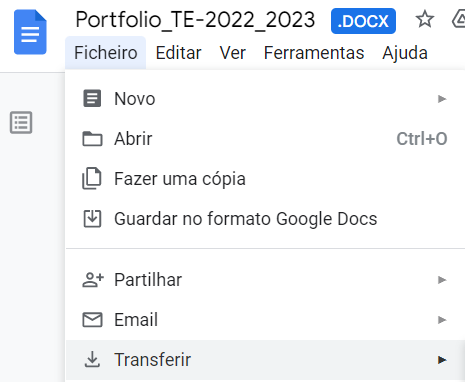Open the Editar menu
Viewport: 465px width, 382px height.
click(178, 53)
